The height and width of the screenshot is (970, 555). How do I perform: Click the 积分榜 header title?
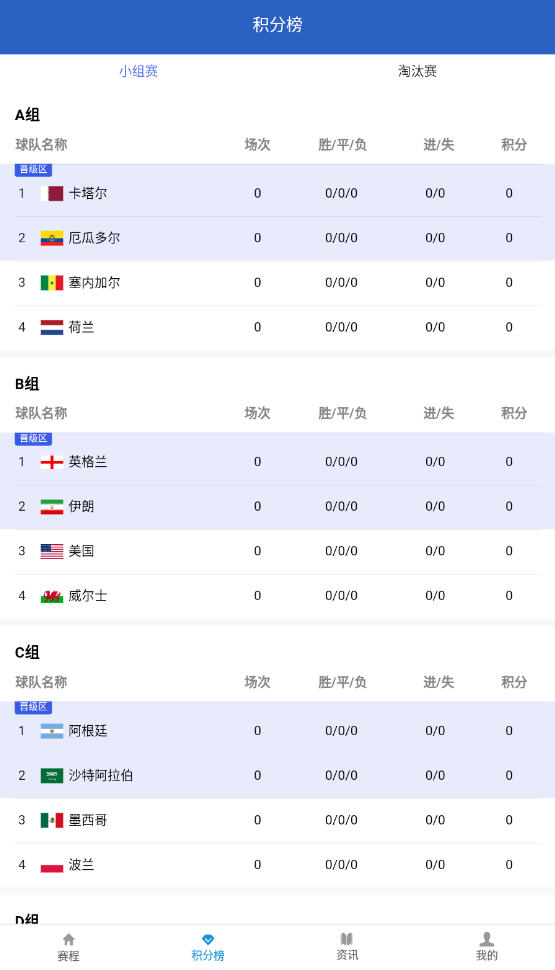[x=277, y=25]
